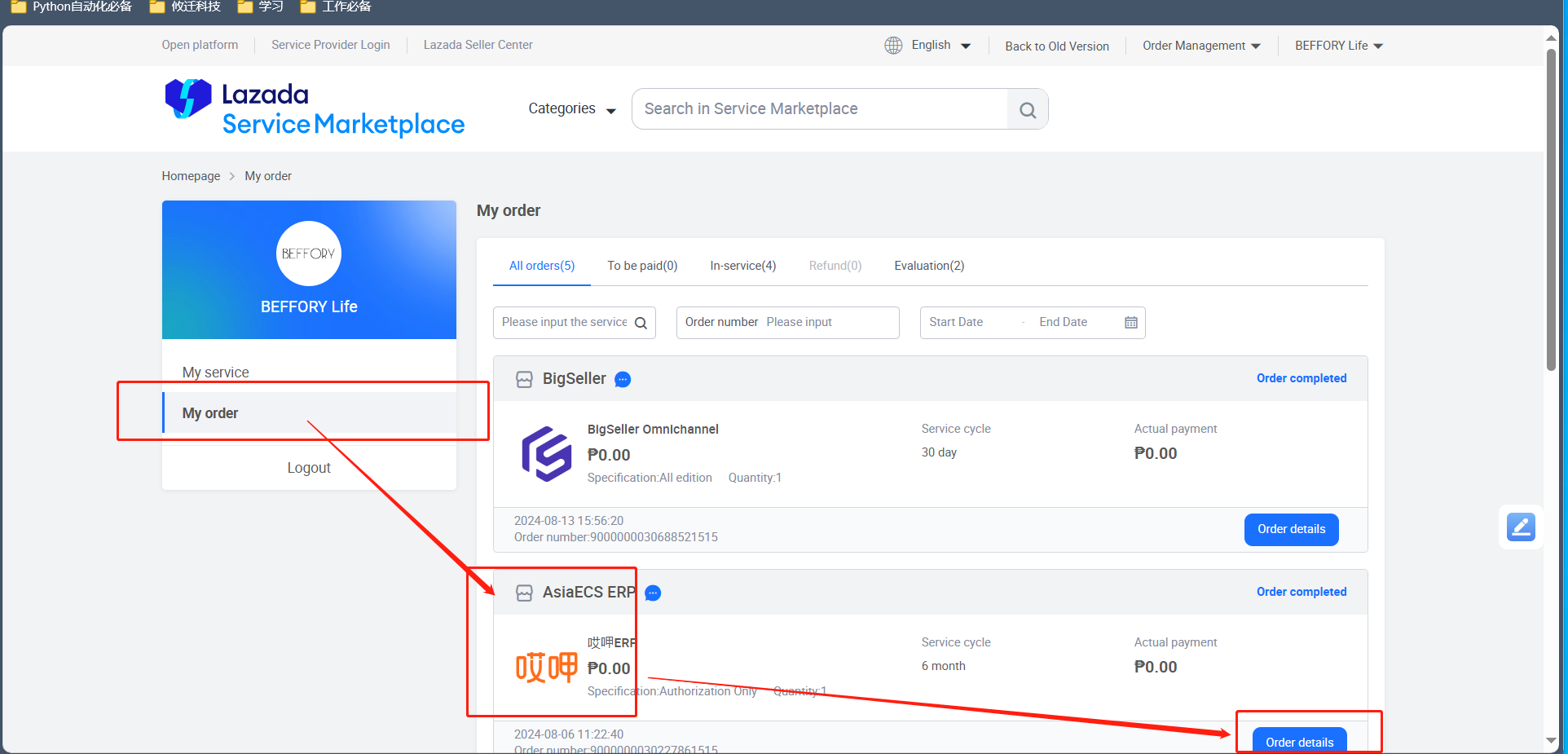Open the Python自动化必备 bookmark folder

(x=71, y=7)
